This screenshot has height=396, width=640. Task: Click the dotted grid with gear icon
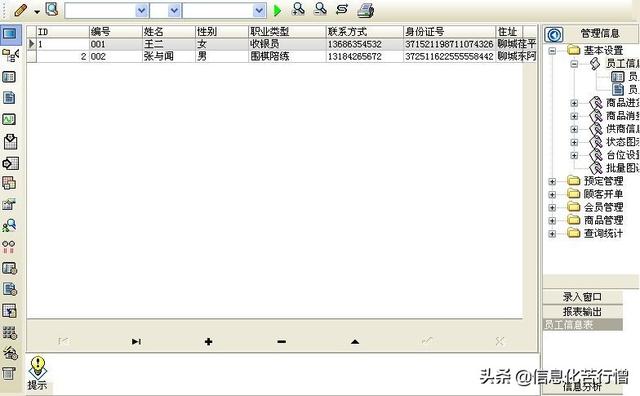click(10, 333)
